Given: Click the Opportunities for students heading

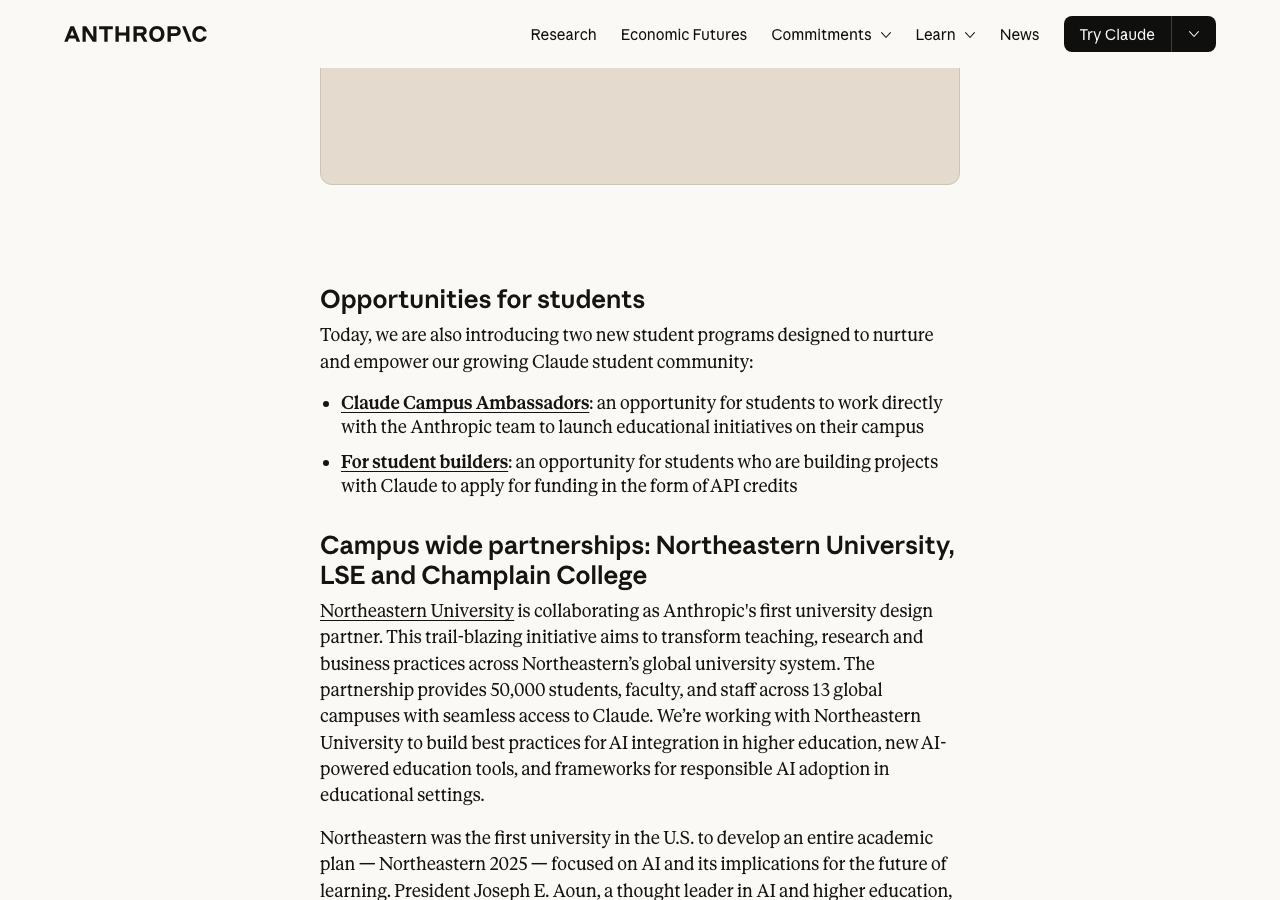Looking at the screenshot, I should 482,299.
